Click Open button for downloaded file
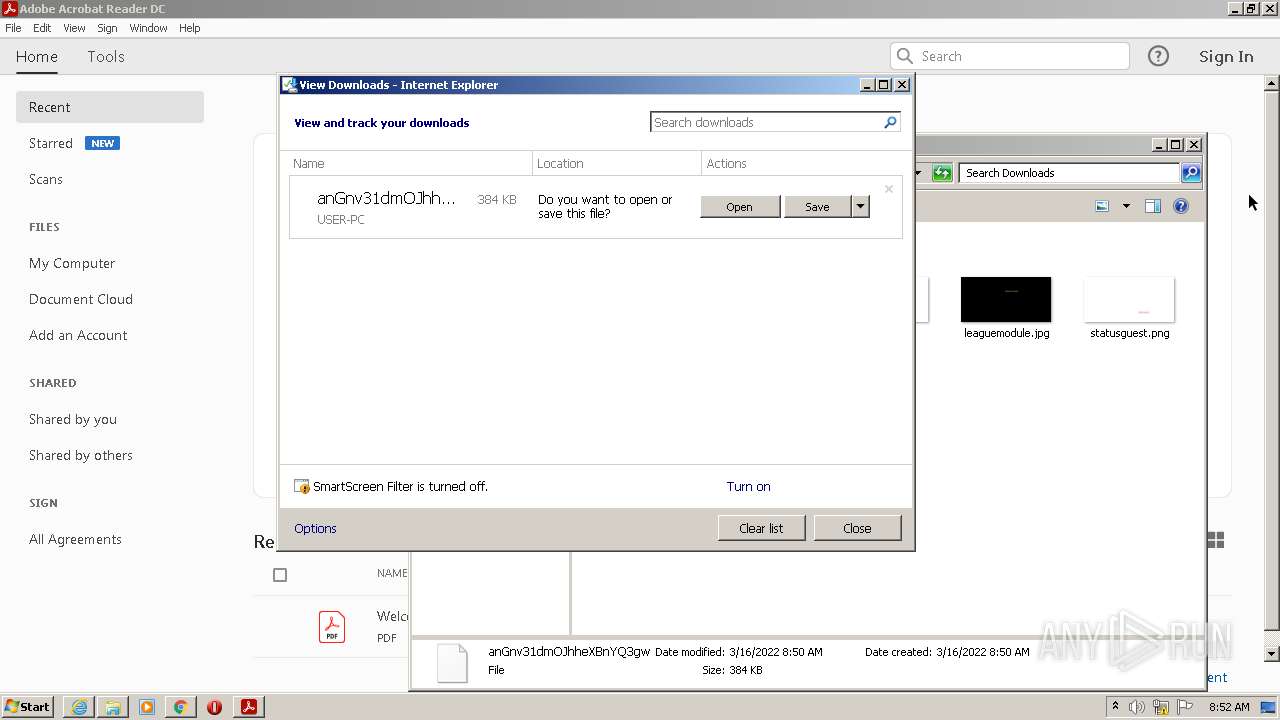 (740, 207)
